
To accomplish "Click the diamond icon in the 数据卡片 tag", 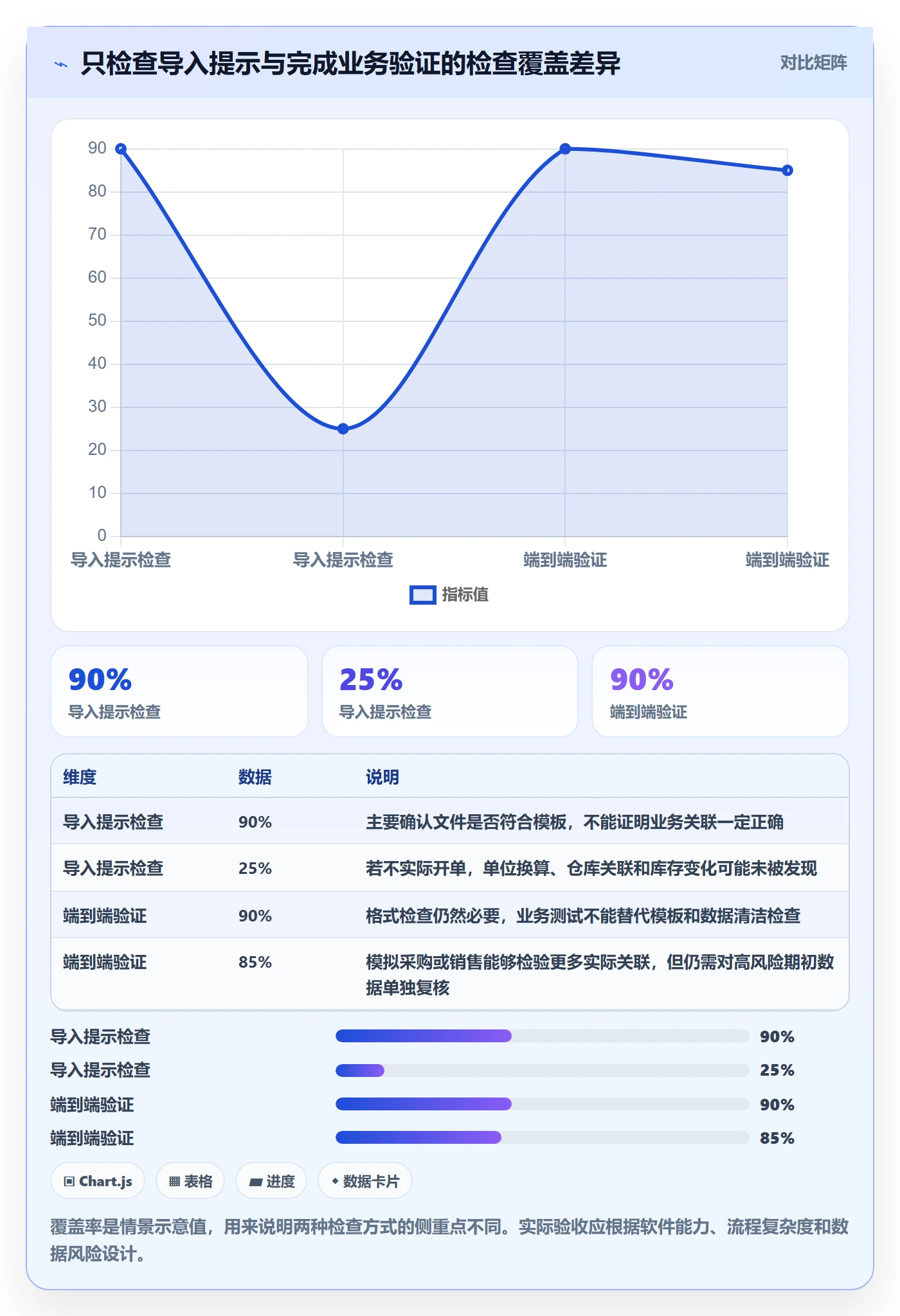I will click(x=335, y=1181).
